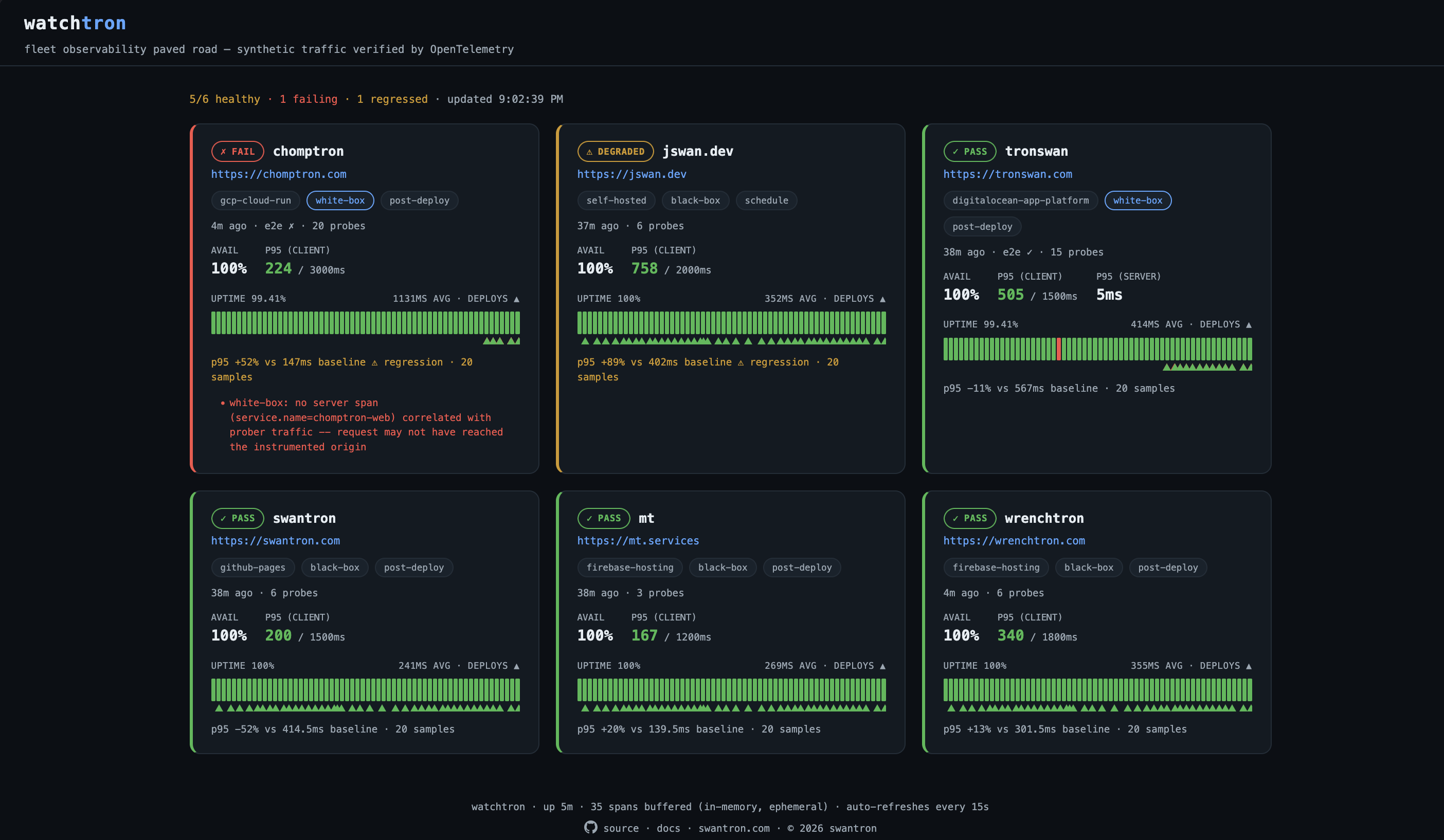Click 'p95 +20% vs 139.5ms baseline' text
Viewport: 1444px width, 840px height.
(661, 729)
